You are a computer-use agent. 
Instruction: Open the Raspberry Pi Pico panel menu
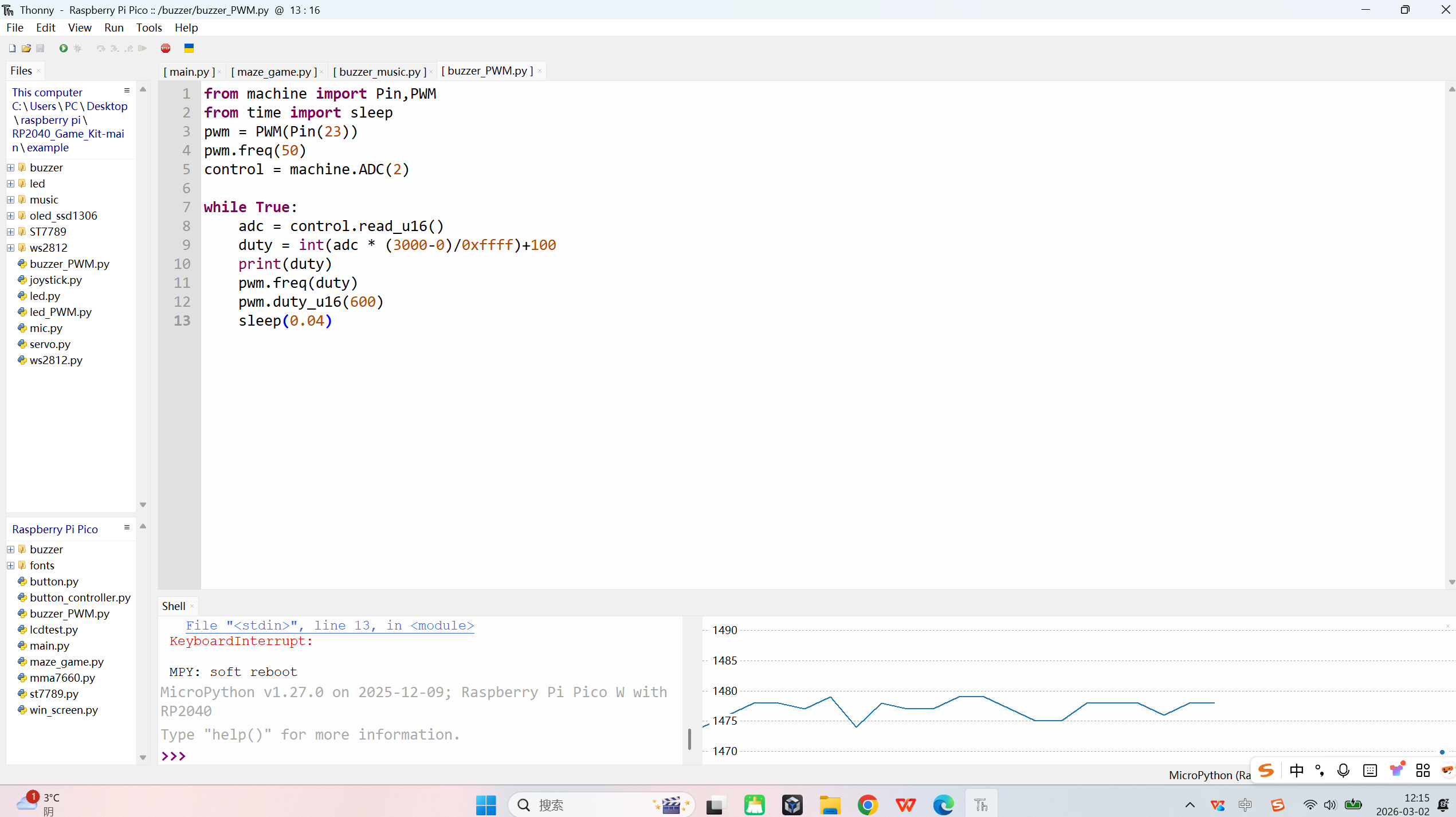coord(127,527)
